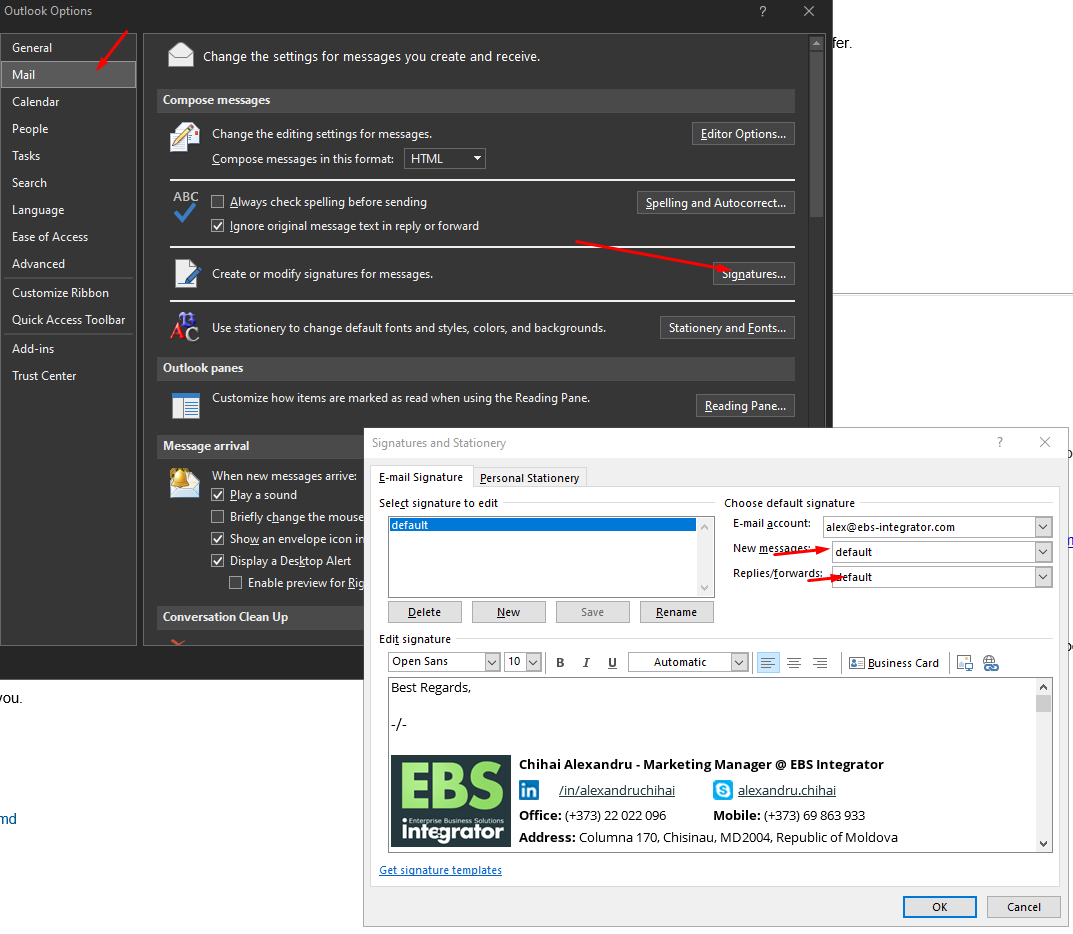
Task: Open the Automatic font color picker
Action: pyautogui.click(x=739, y=662)
